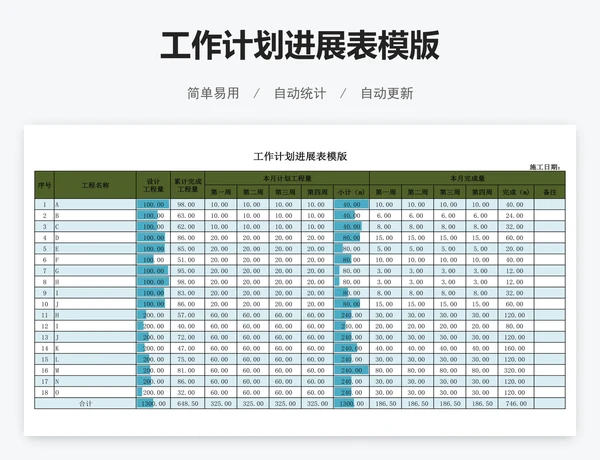This screenshot has height=460, width=600.
Task: Click the 合计 label in the total row
Action: point(86,404)
